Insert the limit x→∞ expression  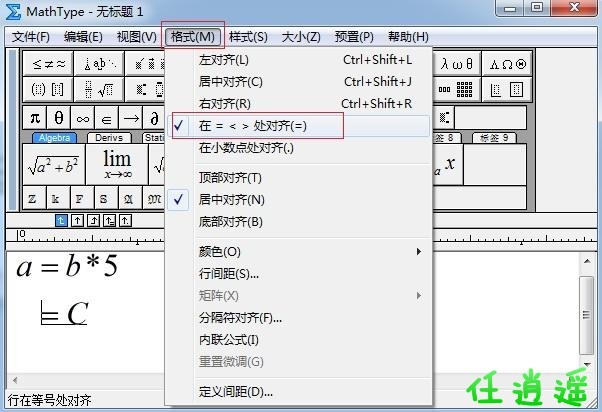point(117,165)
